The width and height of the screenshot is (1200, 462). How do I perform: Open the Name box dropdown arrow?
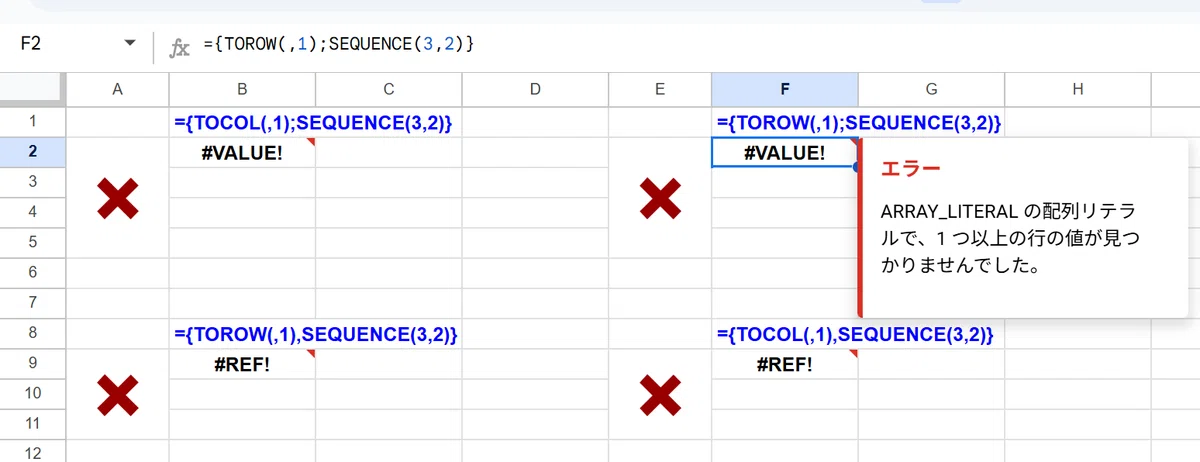pyautogui.click(x=129, y=44)
